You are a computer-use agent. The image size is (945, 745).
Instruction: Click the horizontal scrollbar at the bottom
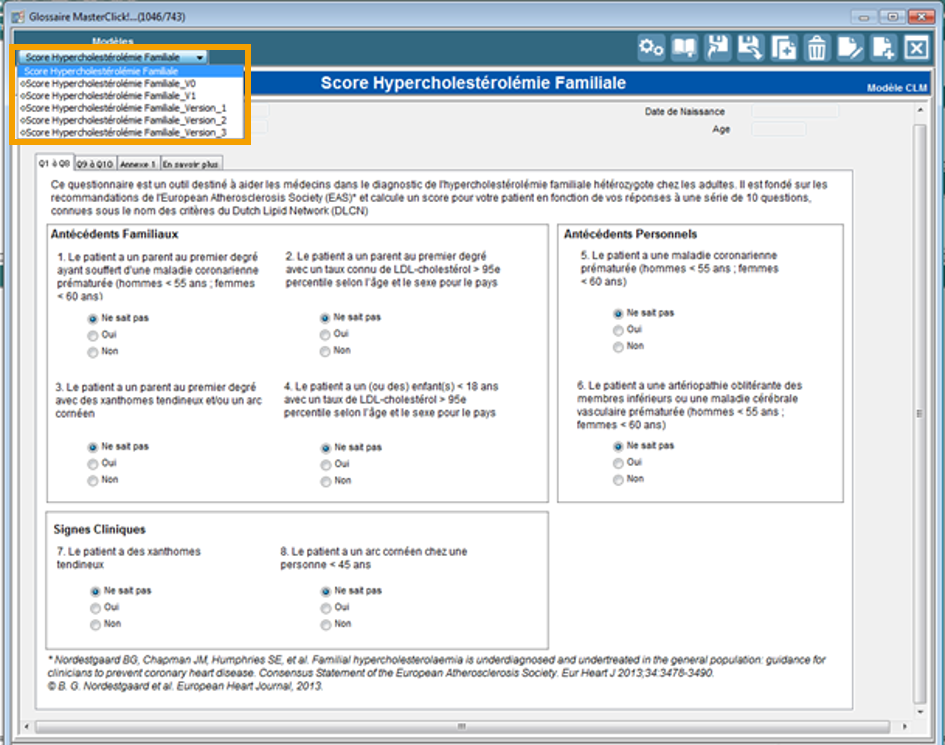[x=462, y=726]
